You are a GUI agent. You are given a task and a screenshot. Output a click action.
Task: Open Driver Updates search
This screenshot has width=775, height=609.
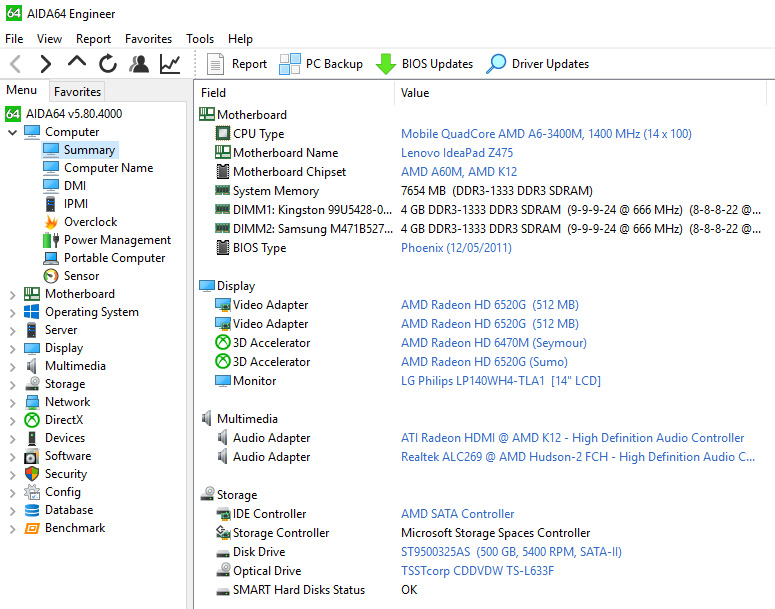pos(538,64)
